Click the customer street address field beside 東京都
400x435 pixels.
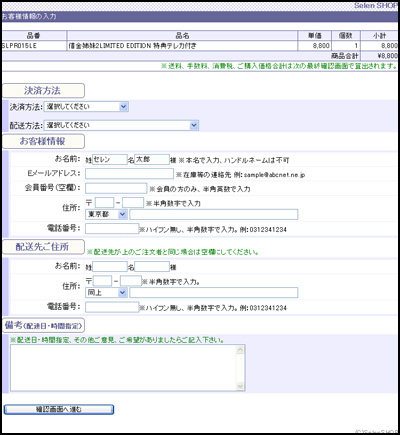tap(214, 214)
